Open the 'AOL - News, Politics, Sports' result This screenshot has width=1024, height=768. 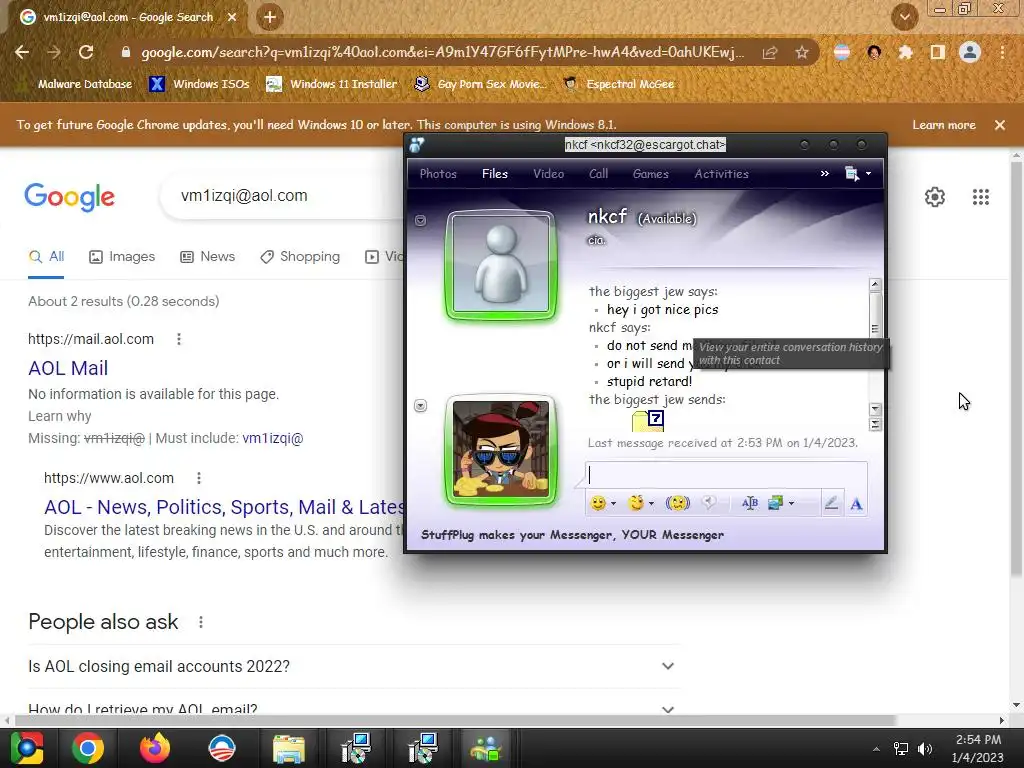click(224, 507)
